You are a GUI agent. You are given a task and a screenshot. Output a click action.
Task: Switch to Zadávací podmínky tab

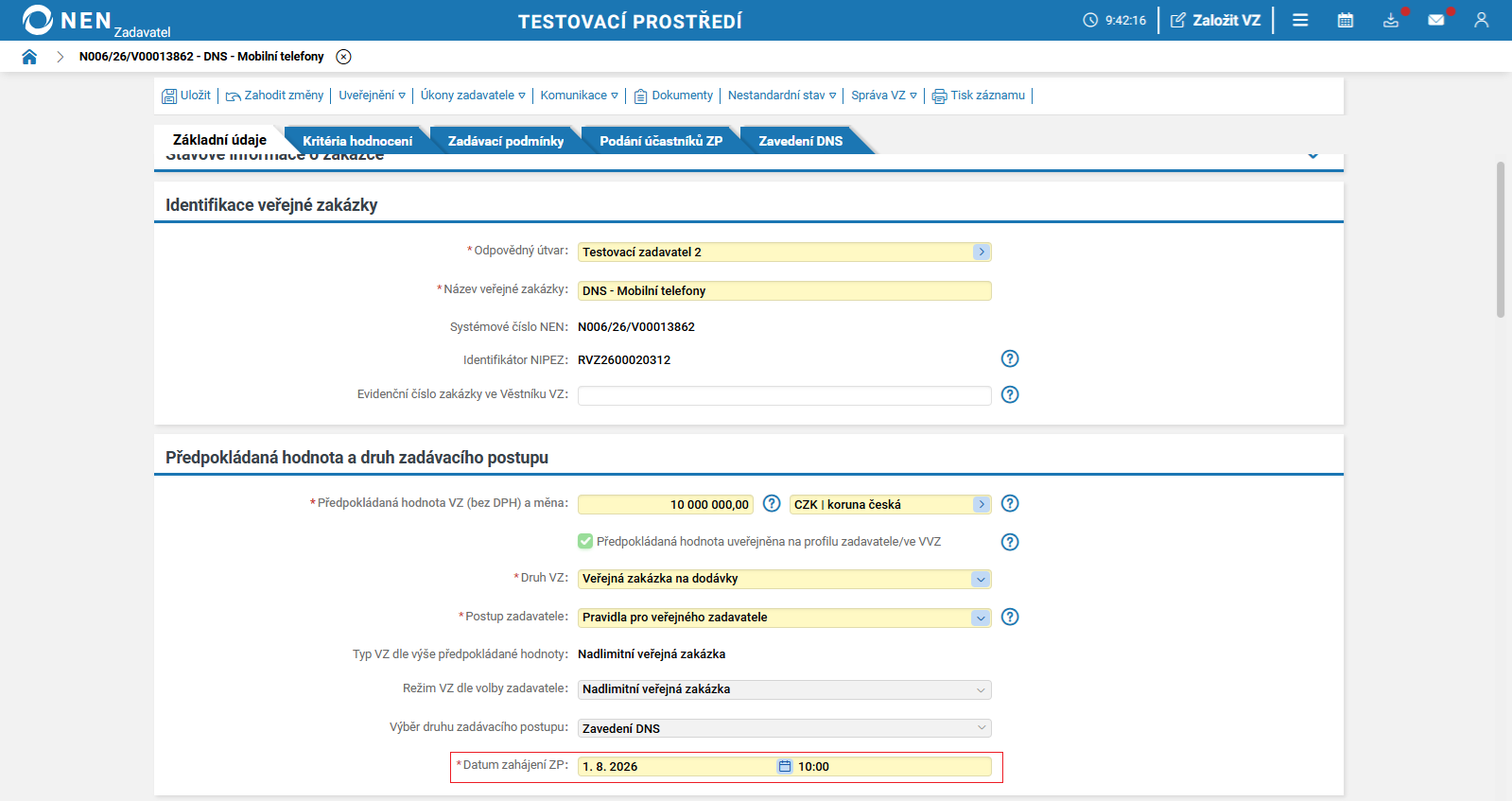tap(506, 141)
